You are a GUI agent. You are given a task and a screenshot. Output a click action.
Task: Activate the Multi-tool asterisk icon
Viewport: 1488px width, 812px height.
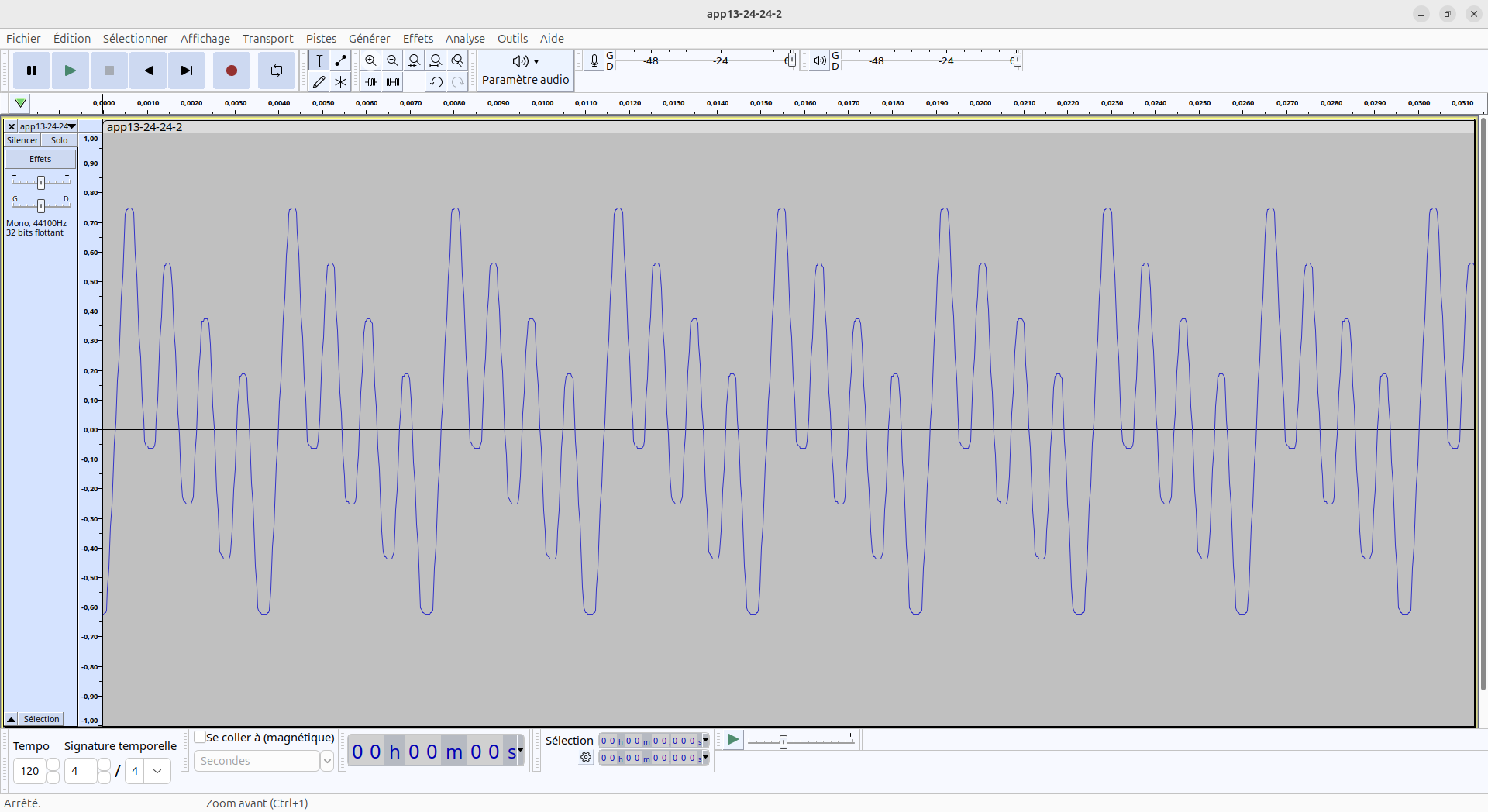point(340,82)
